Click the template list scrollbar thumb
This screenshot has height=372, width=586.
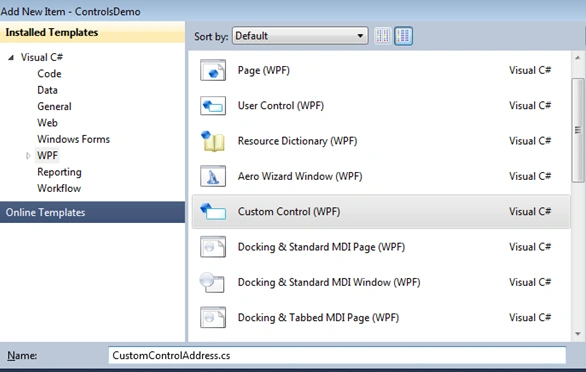point(578,130)
